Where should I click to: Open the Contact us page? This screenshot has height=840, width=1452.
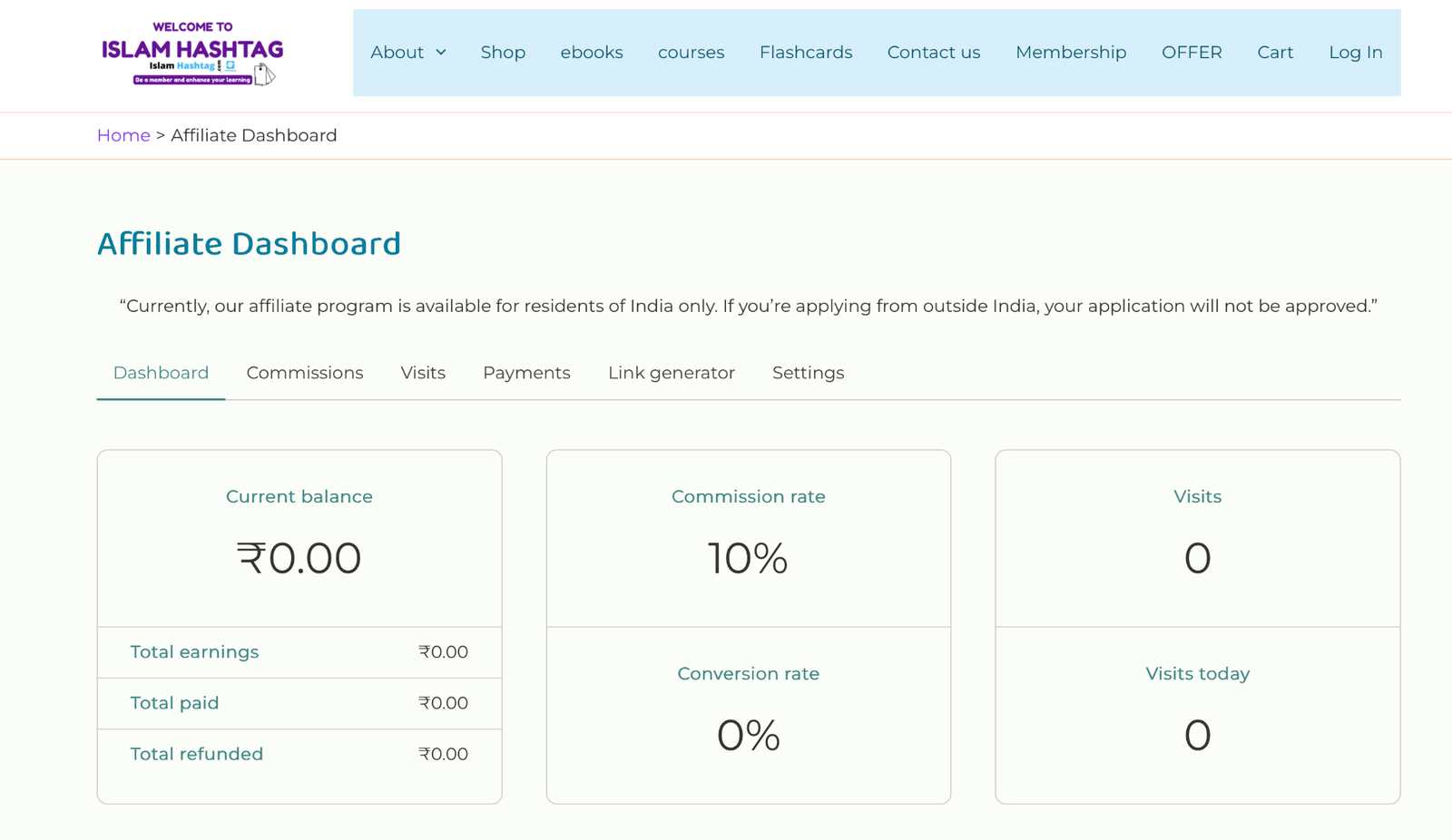[x=934, y=53]
